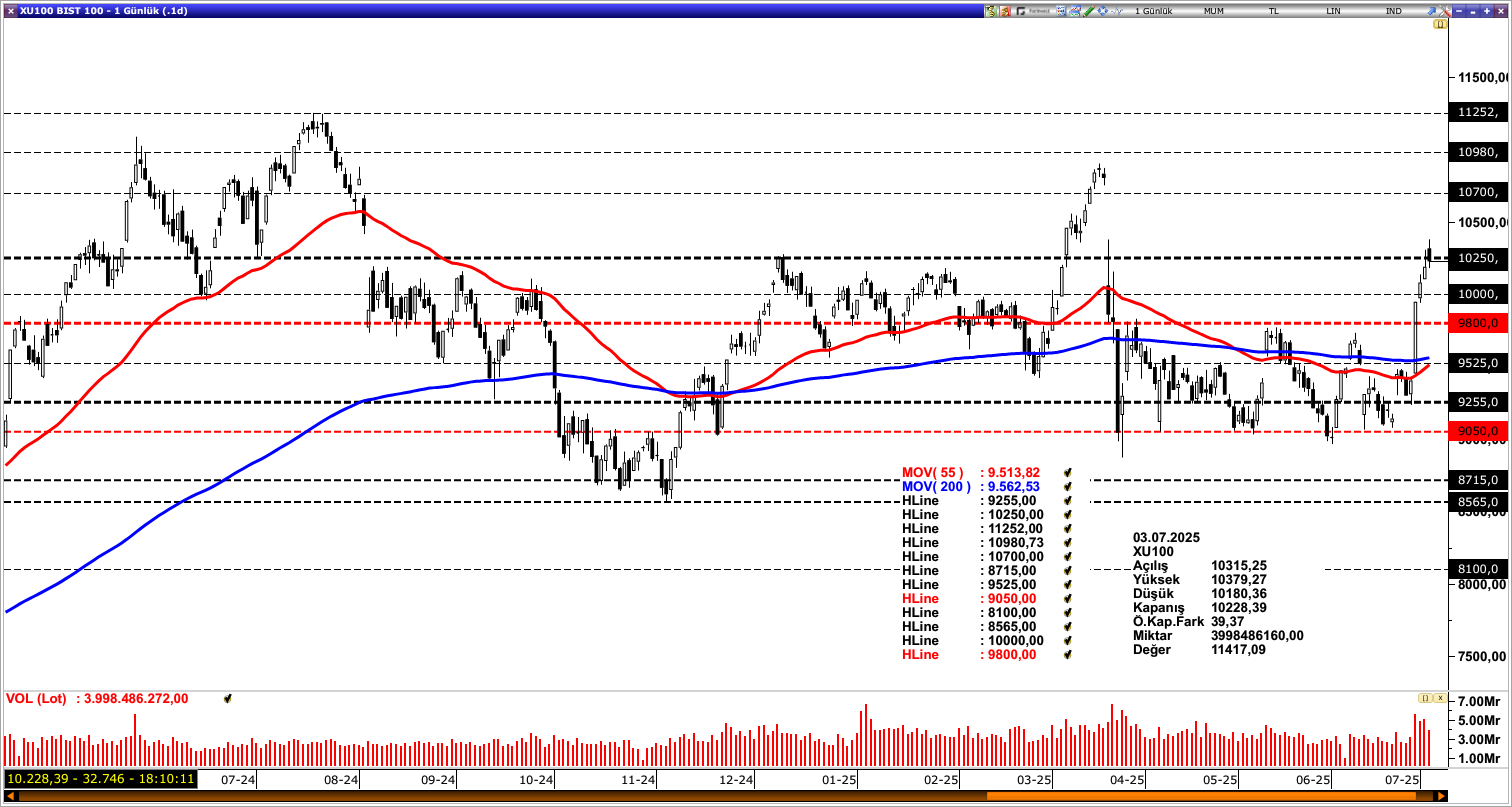Click the 07-25 date axis marker
Screen dimensions: 1512x807
(1403, 779)
